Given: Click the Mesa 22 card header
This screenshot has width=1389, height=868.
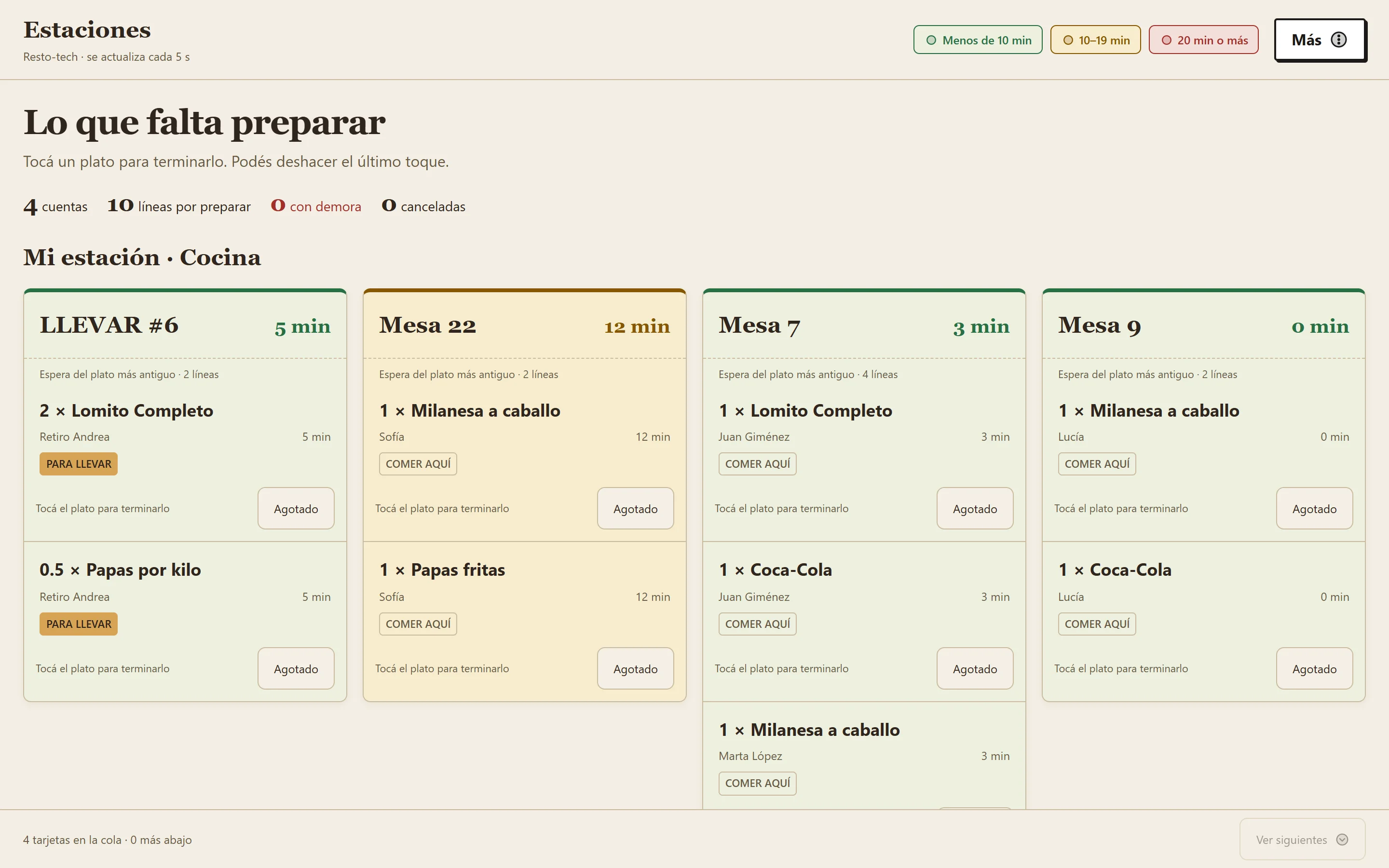Looking at the screenshot, I should click(525, 325).
